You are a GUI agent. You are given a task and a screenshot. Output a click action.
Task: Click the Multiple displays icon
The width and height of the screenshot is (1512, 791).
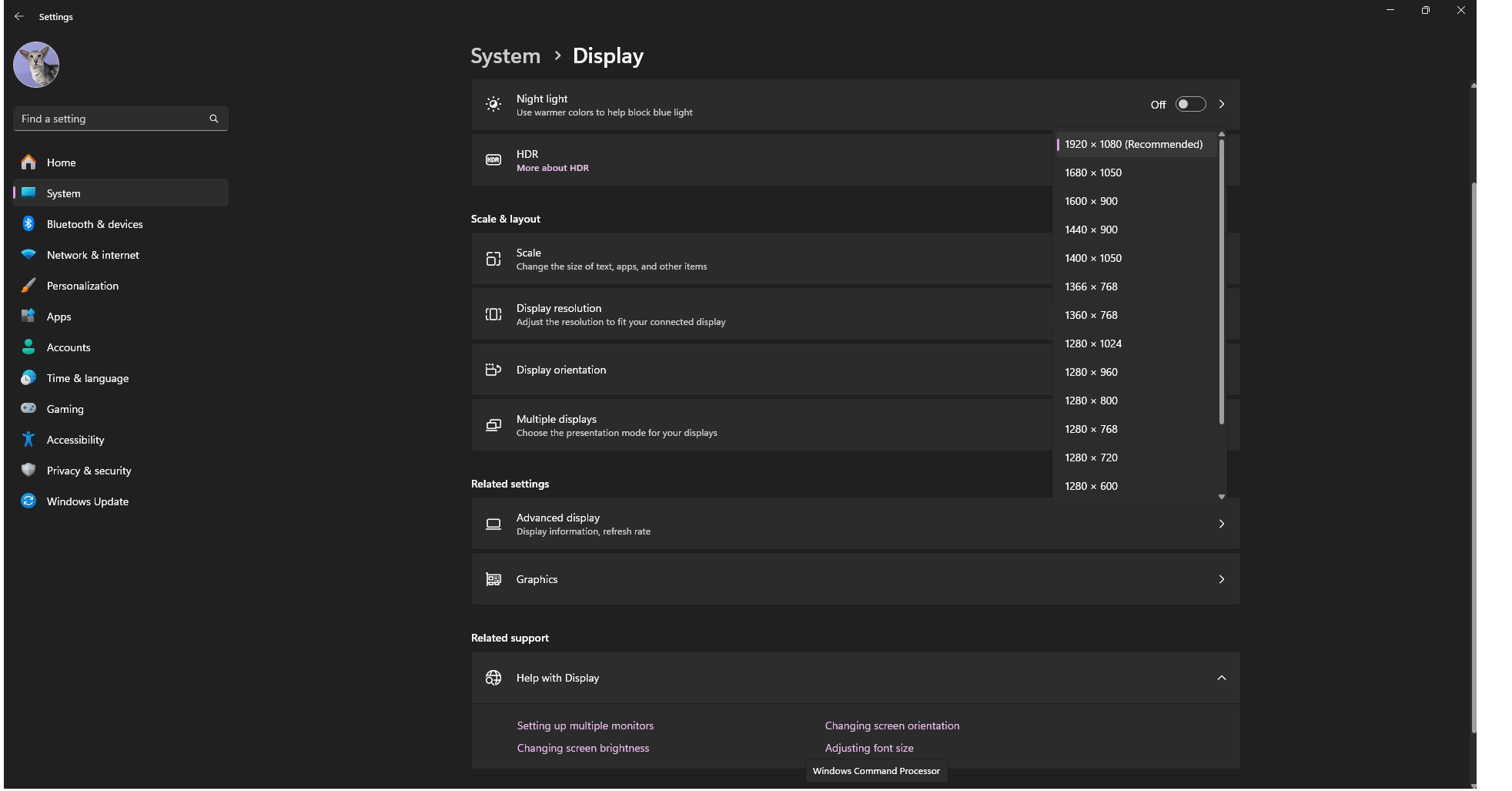tap(493, 425)
